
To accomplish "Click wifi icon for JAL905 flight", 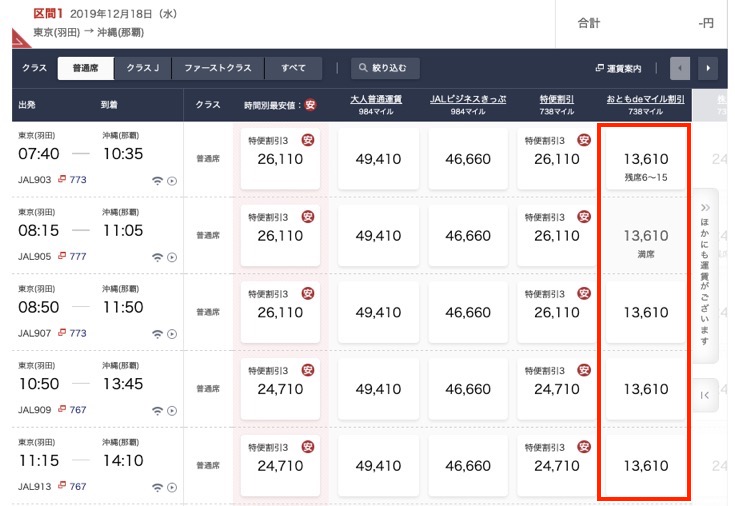I will point(158,257).
